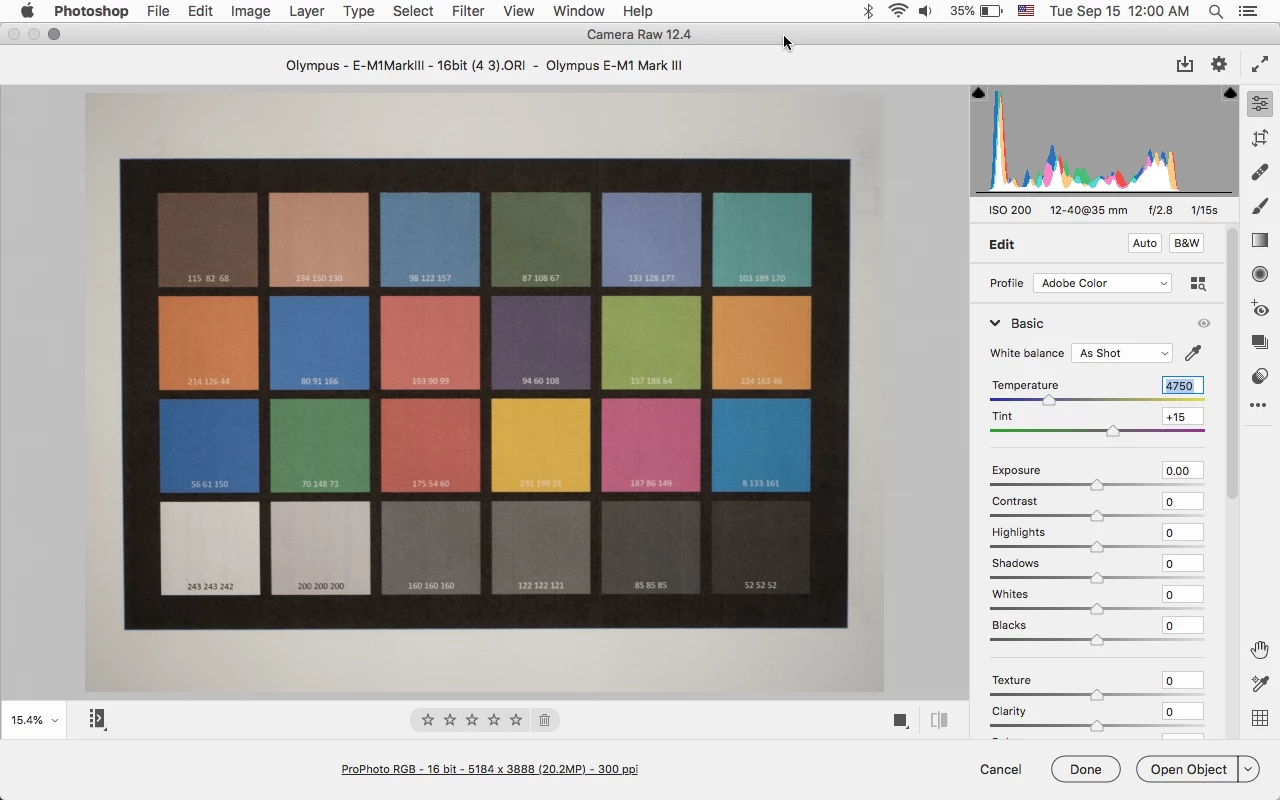Collapse the Basic panel section
This screenshot has width=1280, height=800.
tap(995, 323)
